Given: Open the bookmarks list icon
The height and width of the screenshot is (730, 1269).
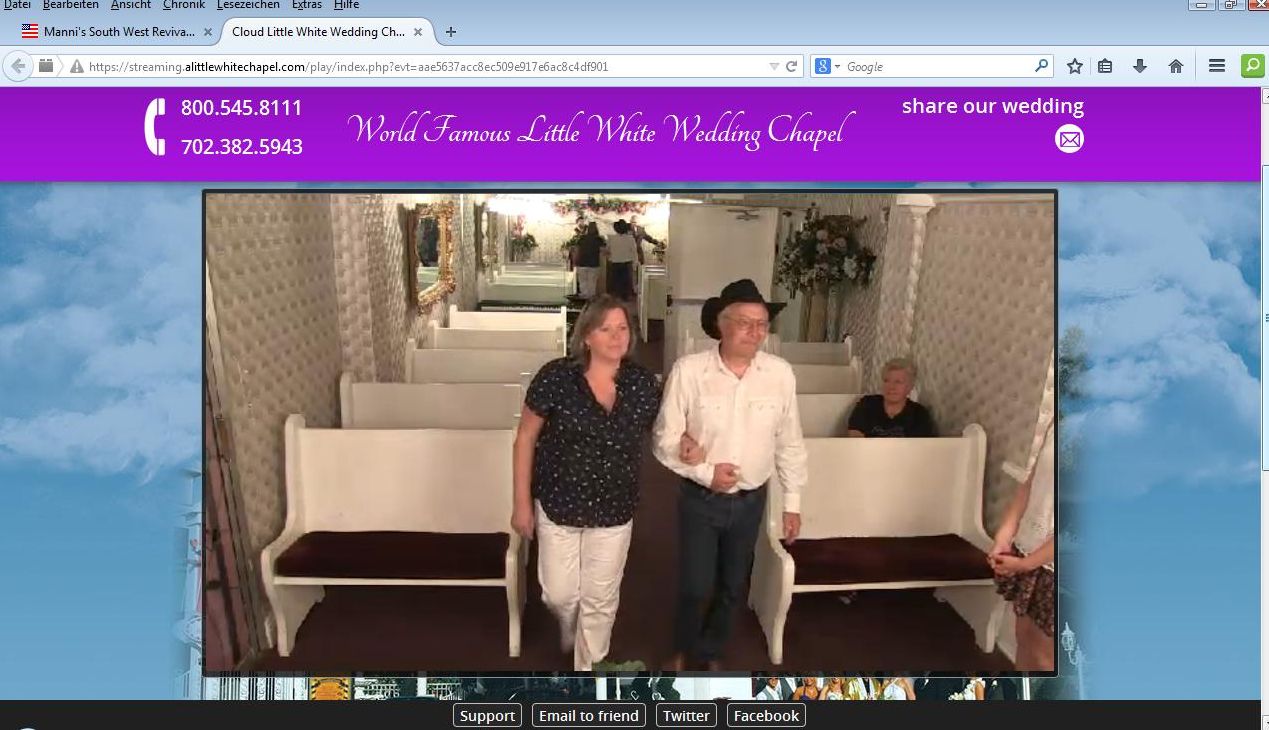Looking at the screenshot, I should click(x=1105, y=66).
